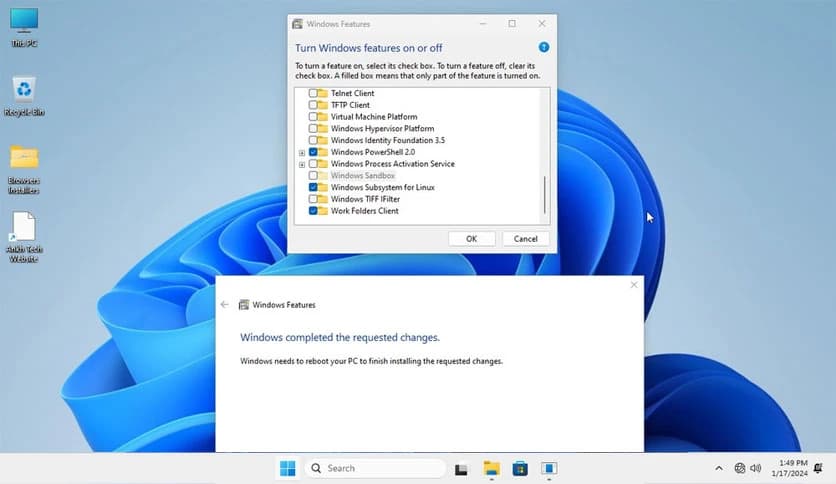Check Windows Process Activation Service box
The image size is (836, 484).
313,164
